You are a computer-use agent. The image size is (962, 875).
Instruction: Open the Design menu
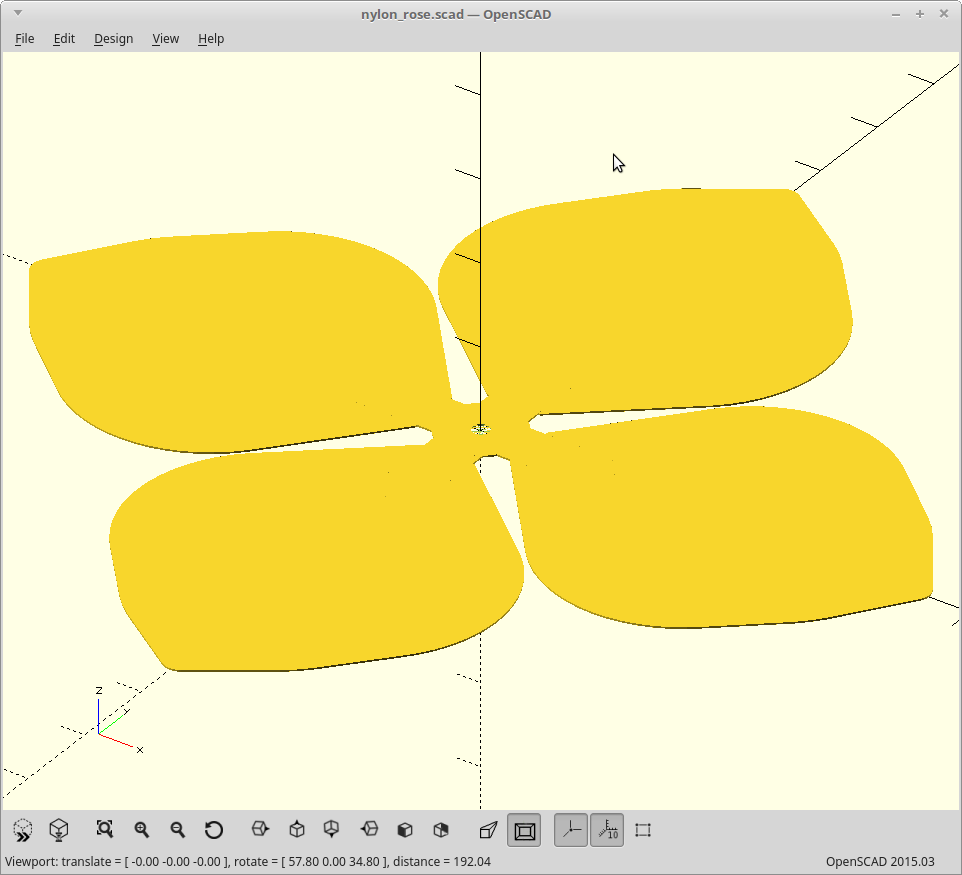point(114,39)
